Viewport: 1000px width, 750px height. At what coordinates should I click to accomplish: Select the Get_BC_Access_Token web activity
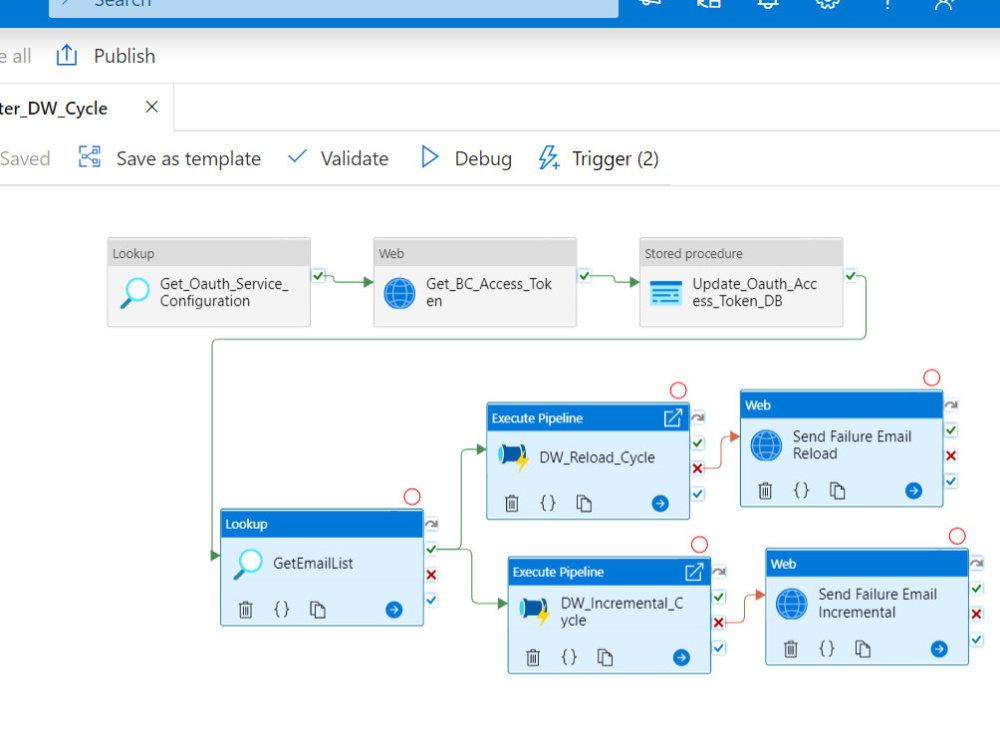(x=475, y=283)
